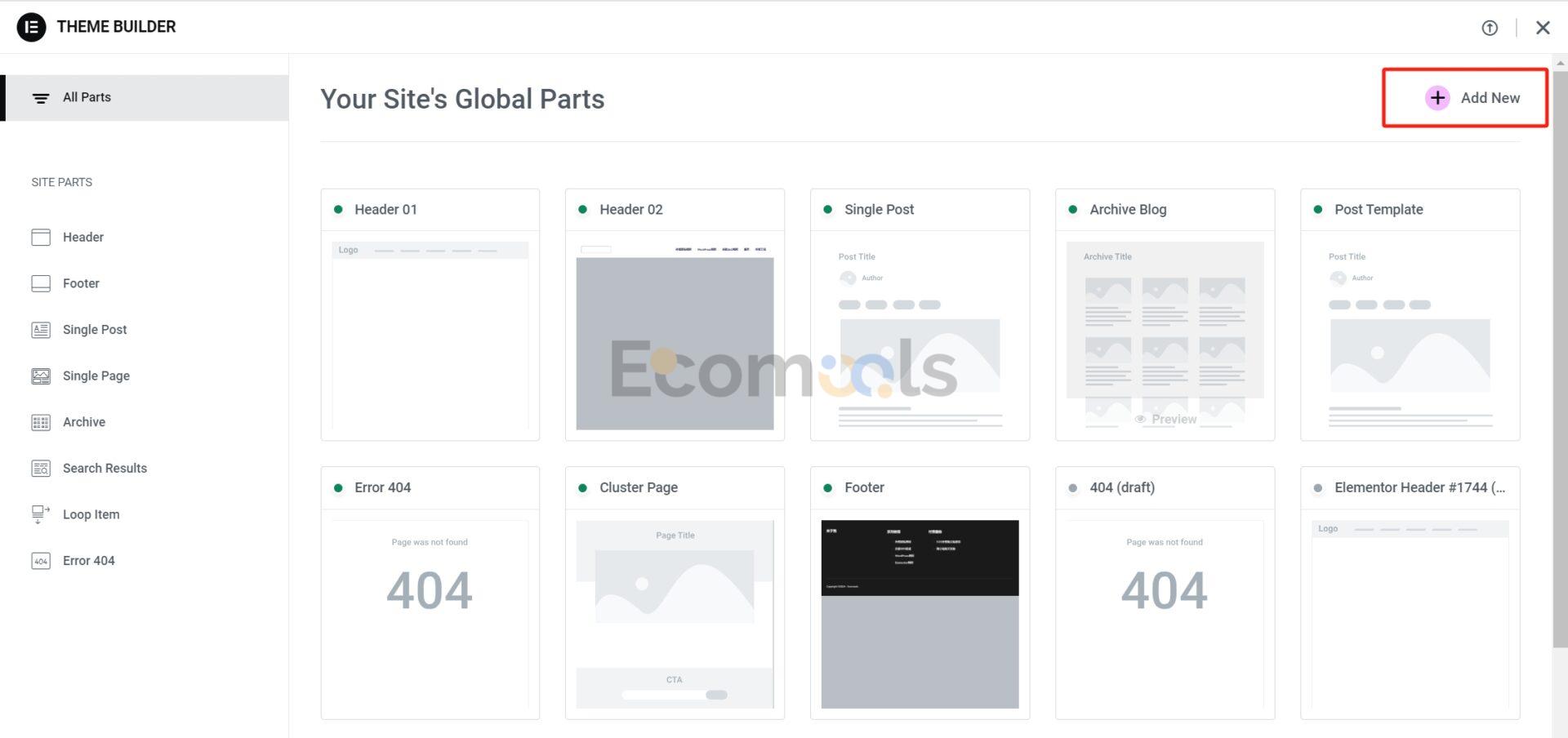This screenshot has height=738, width=1568.
Task: Open the Single Post card thumbnail
Action: tap(920, 336)
